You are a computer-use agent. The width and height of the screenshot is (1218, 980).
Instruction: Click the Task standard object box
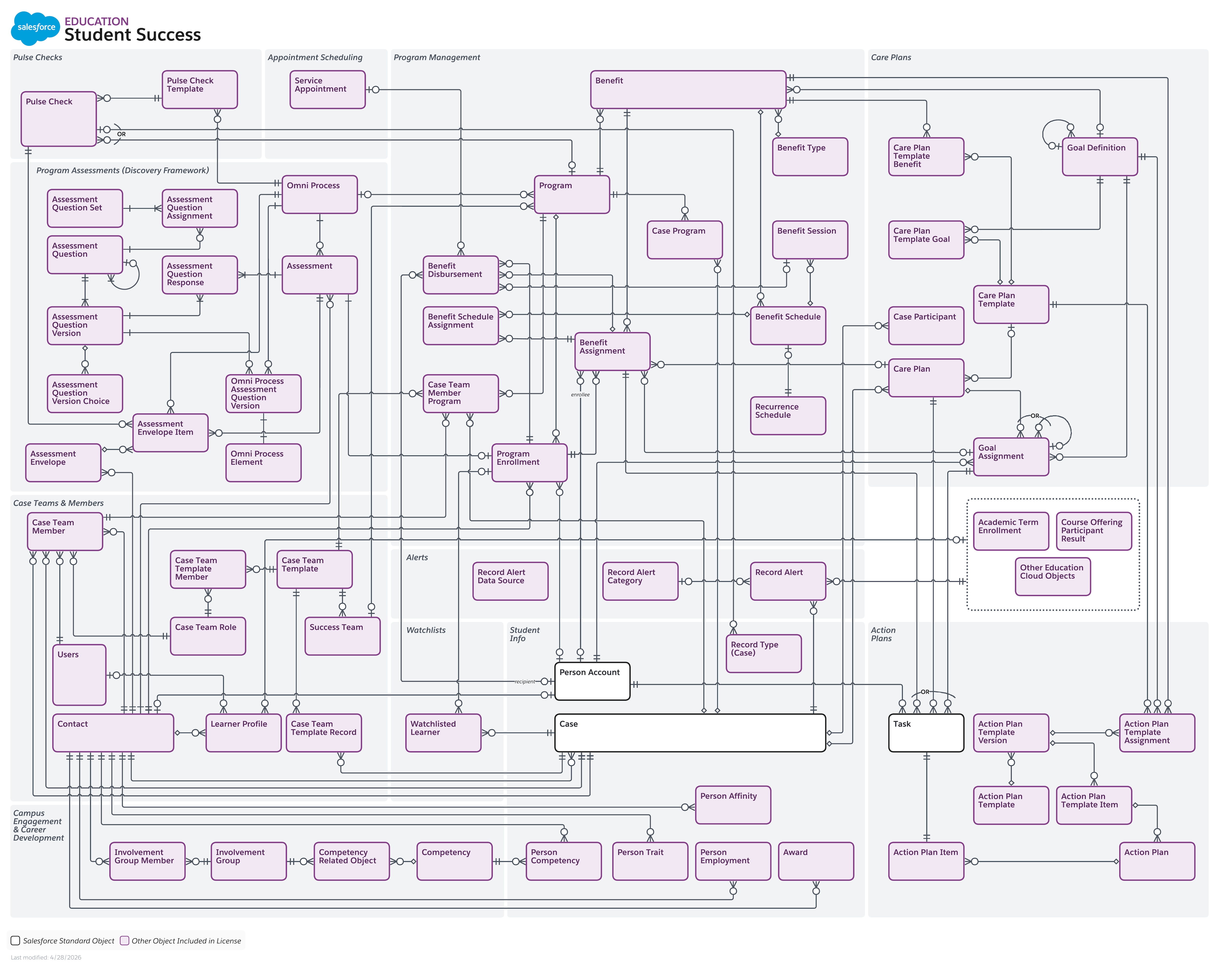[926, 733]
